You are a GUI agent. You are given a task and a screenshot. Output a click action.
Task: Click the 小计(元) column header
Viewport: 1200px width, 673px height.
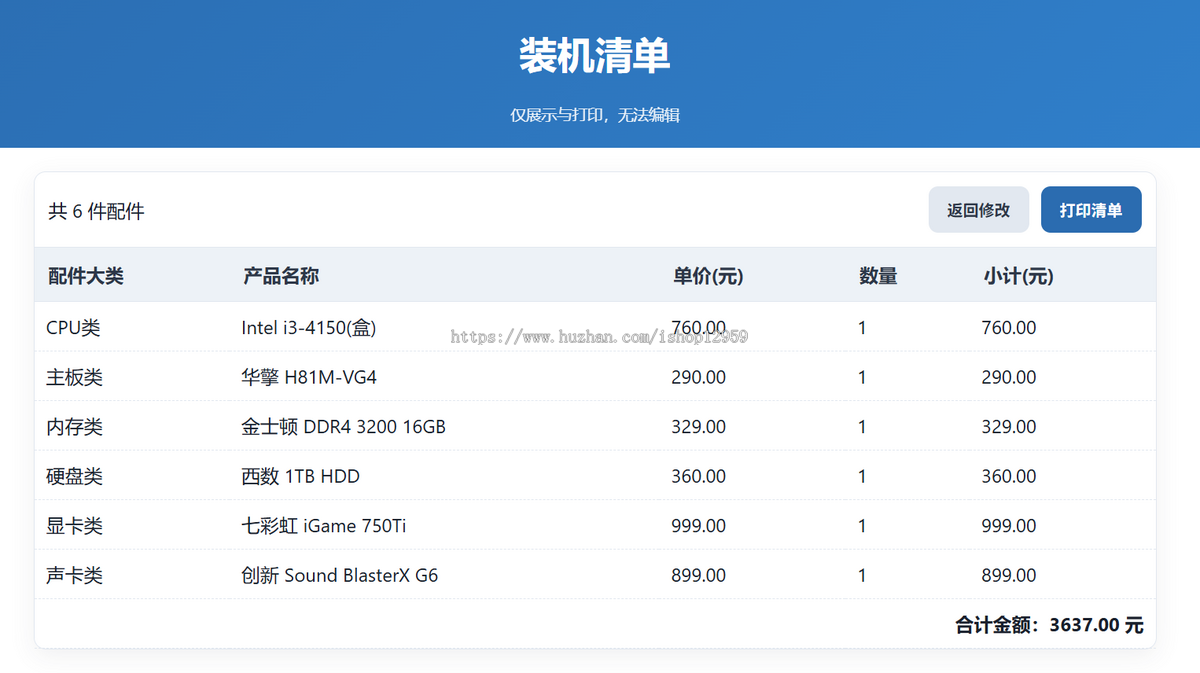tap(1018, 276)
